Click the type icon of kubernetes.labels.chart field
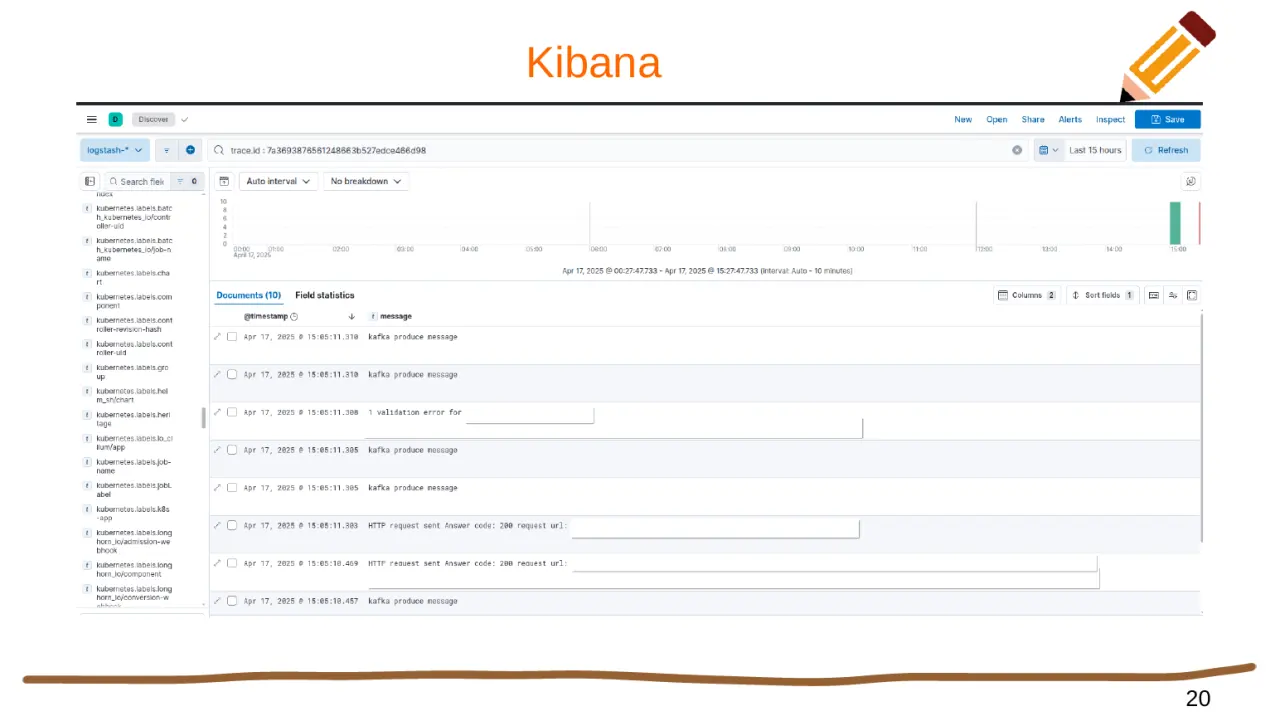 tap(87, 273)
